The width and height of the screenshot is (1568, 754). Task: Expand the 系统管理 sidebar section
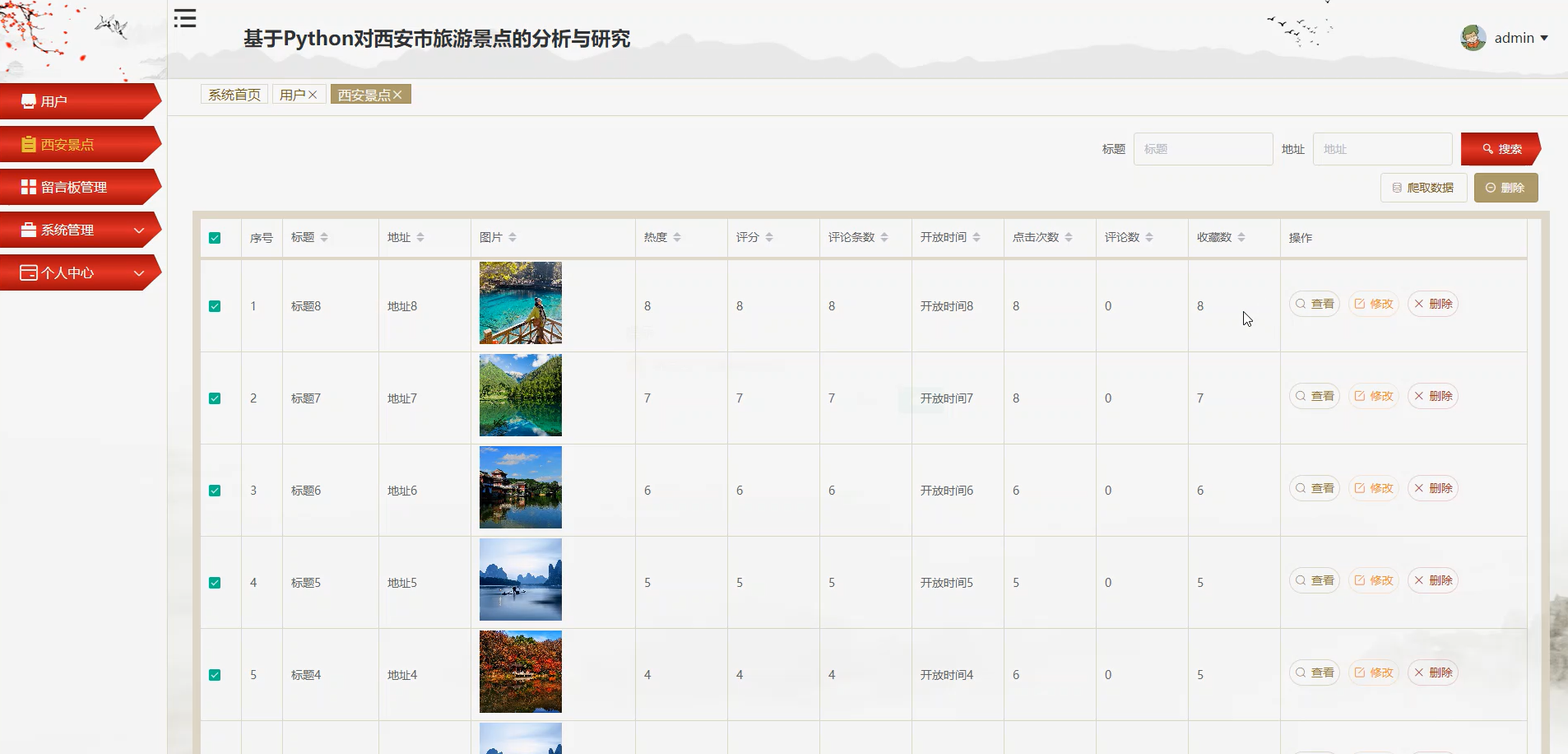coord(80,230)
